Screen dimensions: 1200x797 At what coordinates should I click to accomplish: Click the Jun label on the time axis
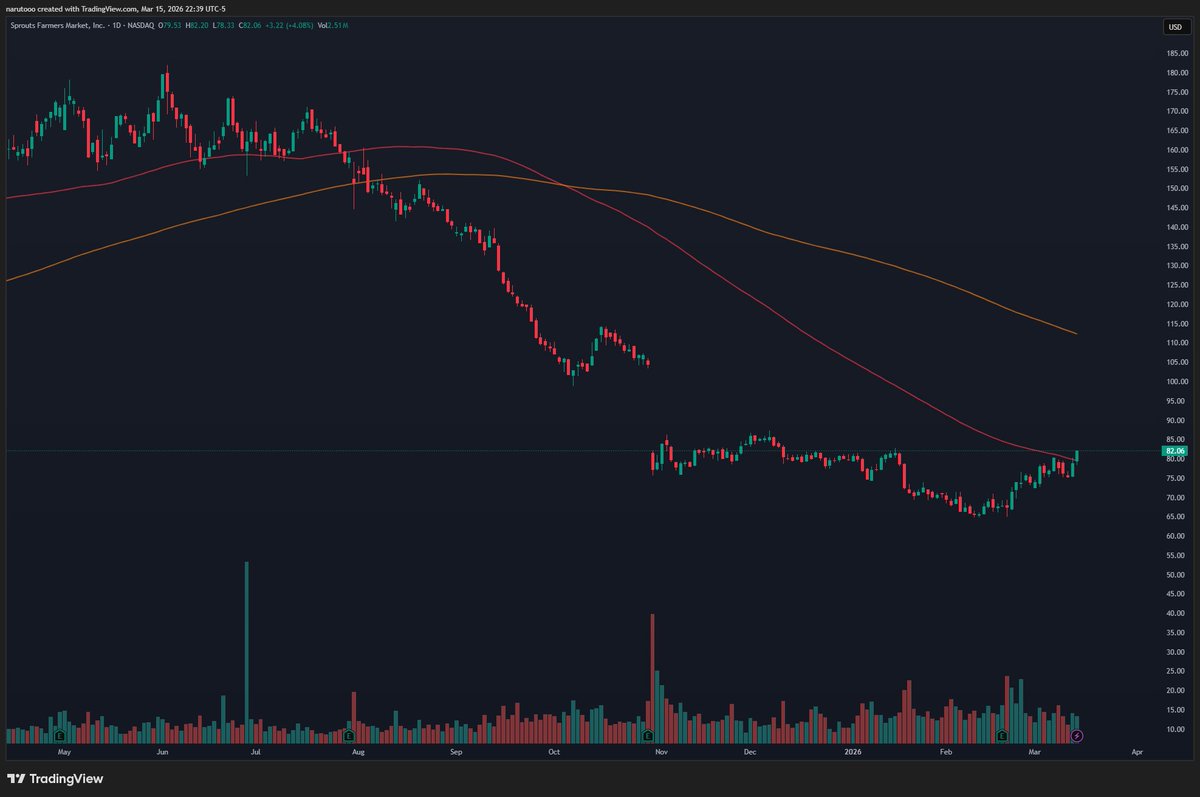coord(162,750)
